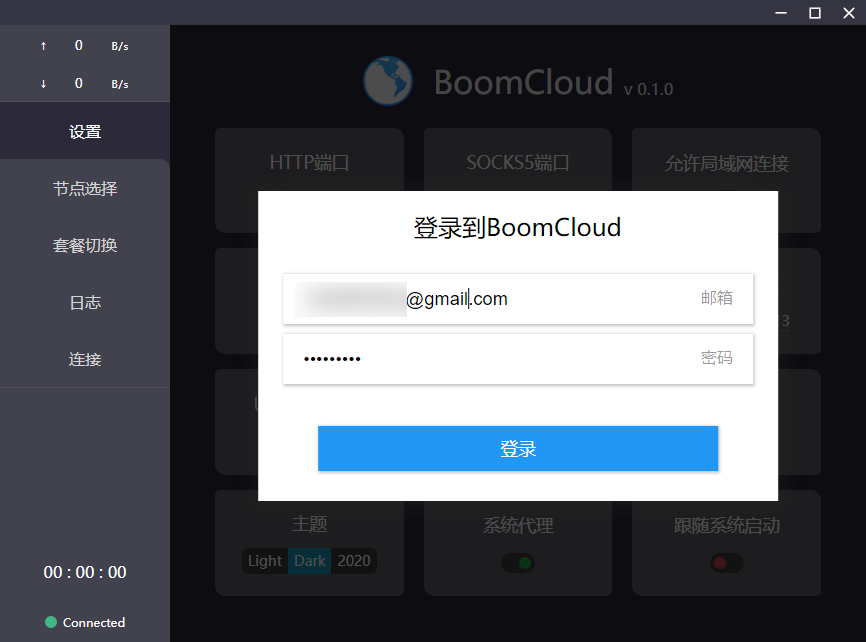Click the 登录到BoomCloud dialog heading

518,228
